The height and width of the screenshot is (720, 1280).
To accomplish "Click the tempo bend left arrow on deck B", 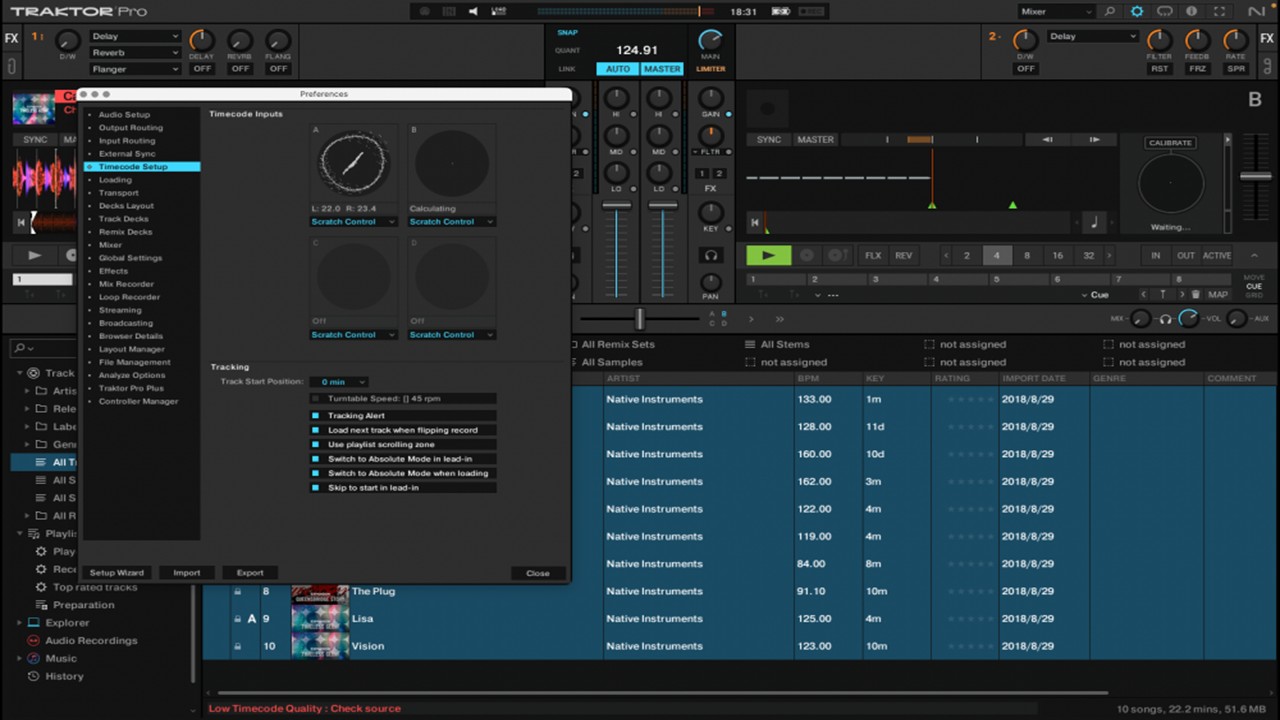I will 1047,140.
